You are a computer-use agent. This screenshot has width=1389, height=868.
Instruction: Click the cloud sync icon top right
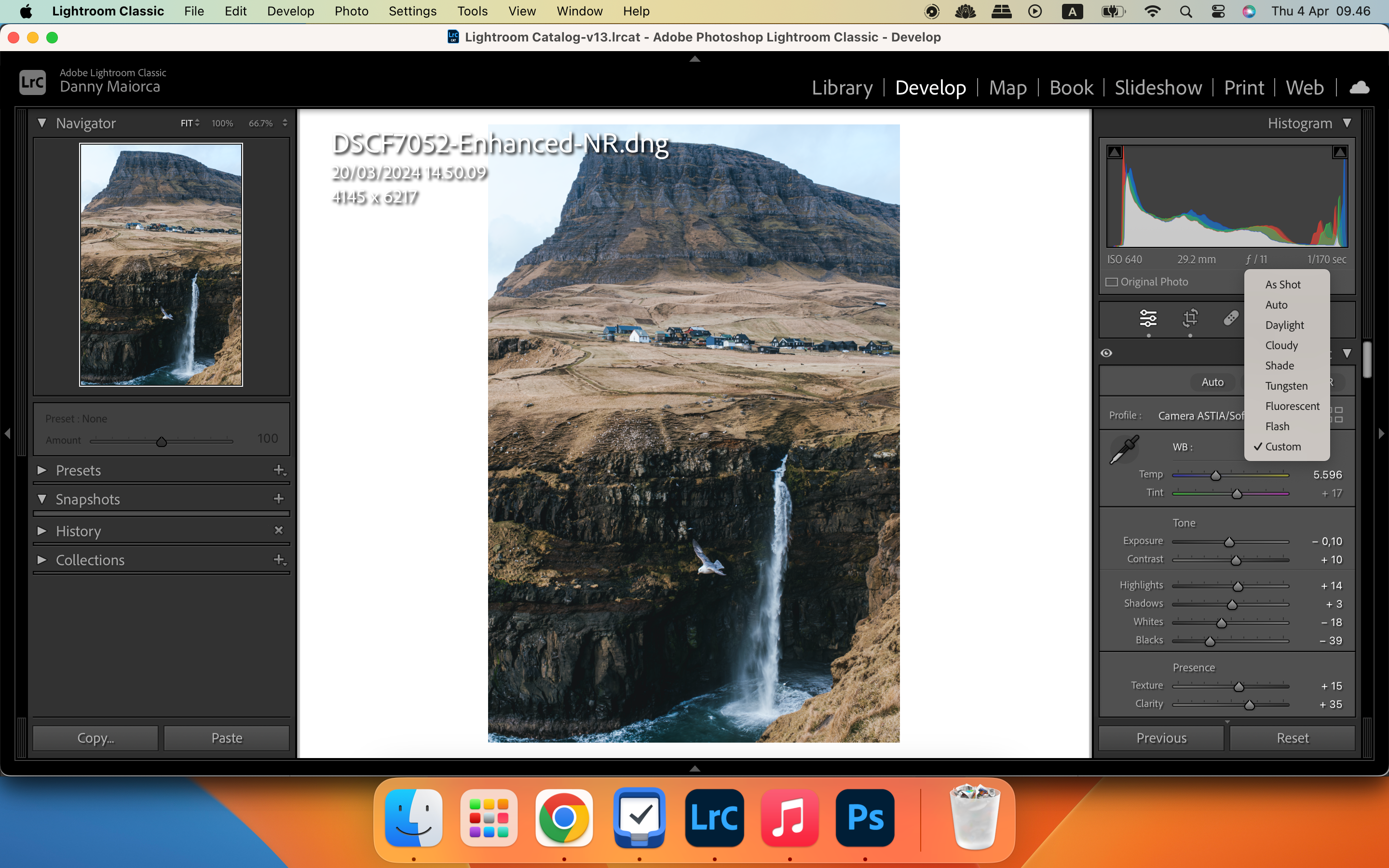click(x=1359, y=87)
